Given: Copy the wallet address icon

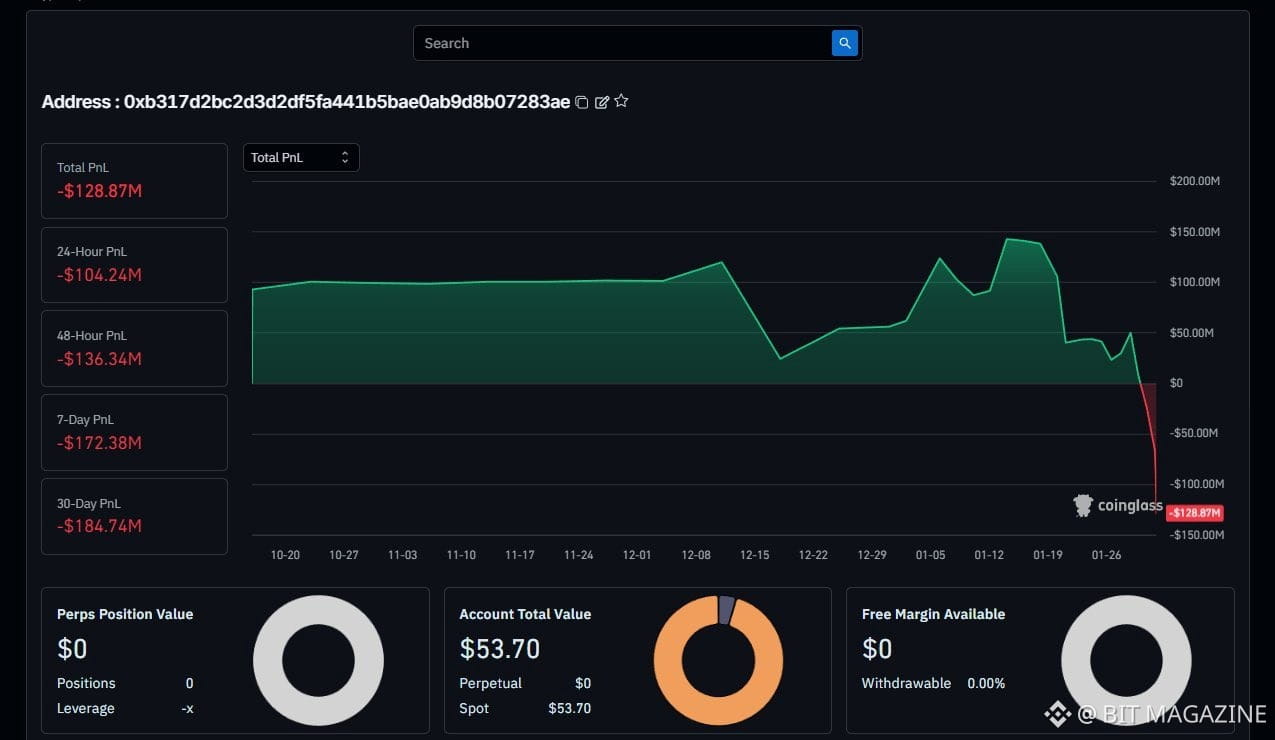Looking at the screenshot, I should click(582, 102).
